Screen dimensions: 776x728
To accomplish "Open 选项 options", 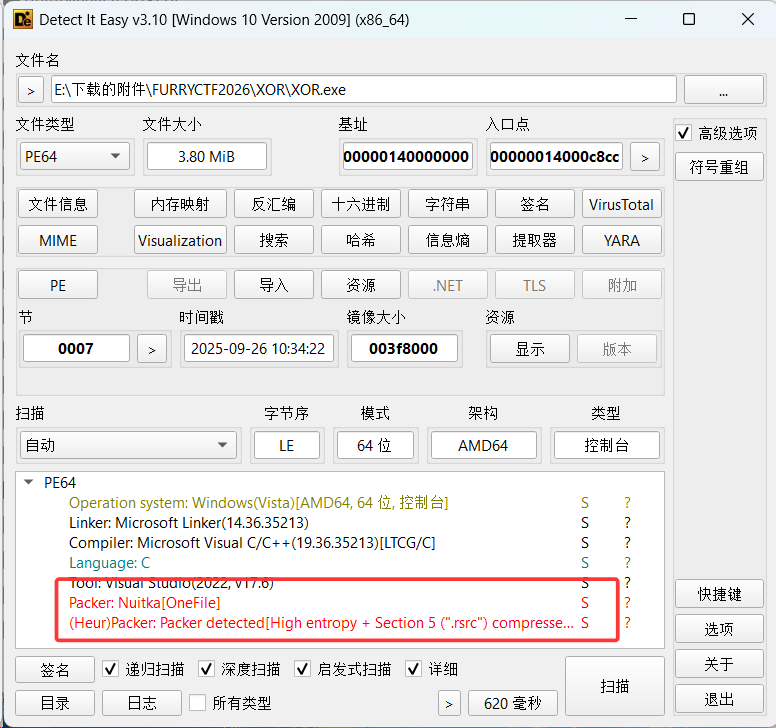I will point(719,629).
